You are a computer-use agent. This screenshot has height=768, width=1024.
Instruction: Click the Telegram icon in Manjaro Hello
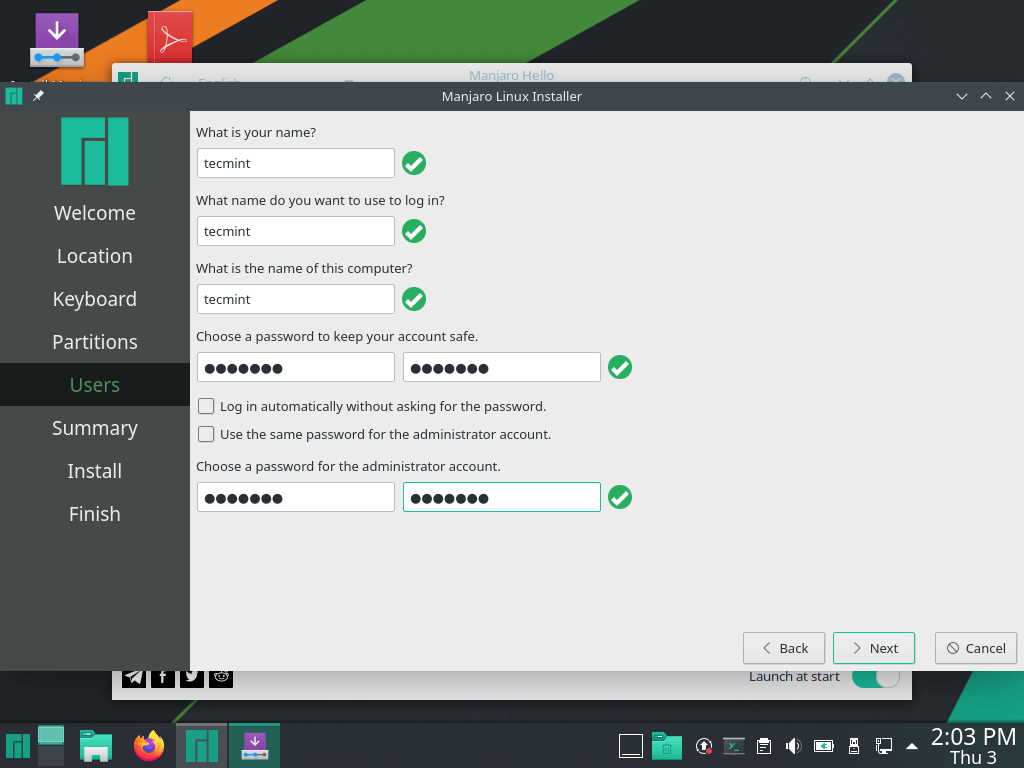coord(134,677)
